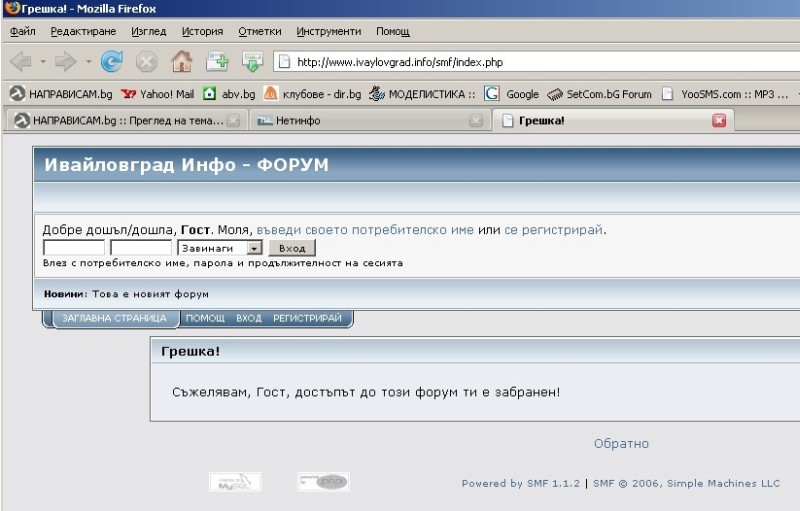Close the НАПРАВИСАМ.bg tab
The width and height of the screenshot is (800, 511).
[x=233, y=121]
